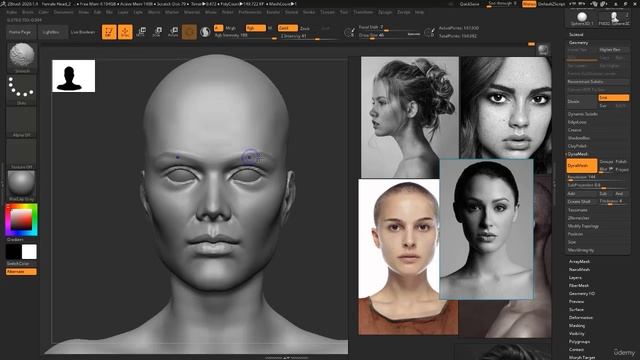
Task: Activate the Edit mode button
Action: tap(109, 32)
